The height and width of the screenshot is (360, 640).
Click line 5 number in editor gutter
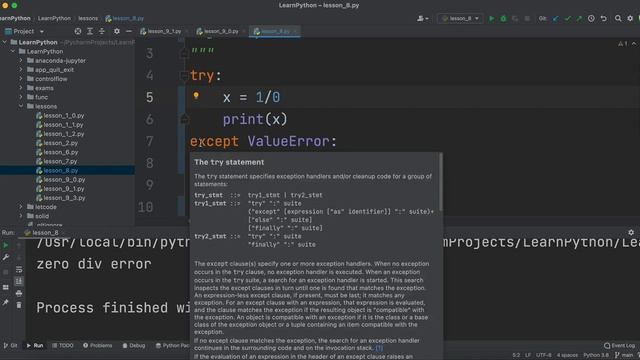(x=149, y=97)
